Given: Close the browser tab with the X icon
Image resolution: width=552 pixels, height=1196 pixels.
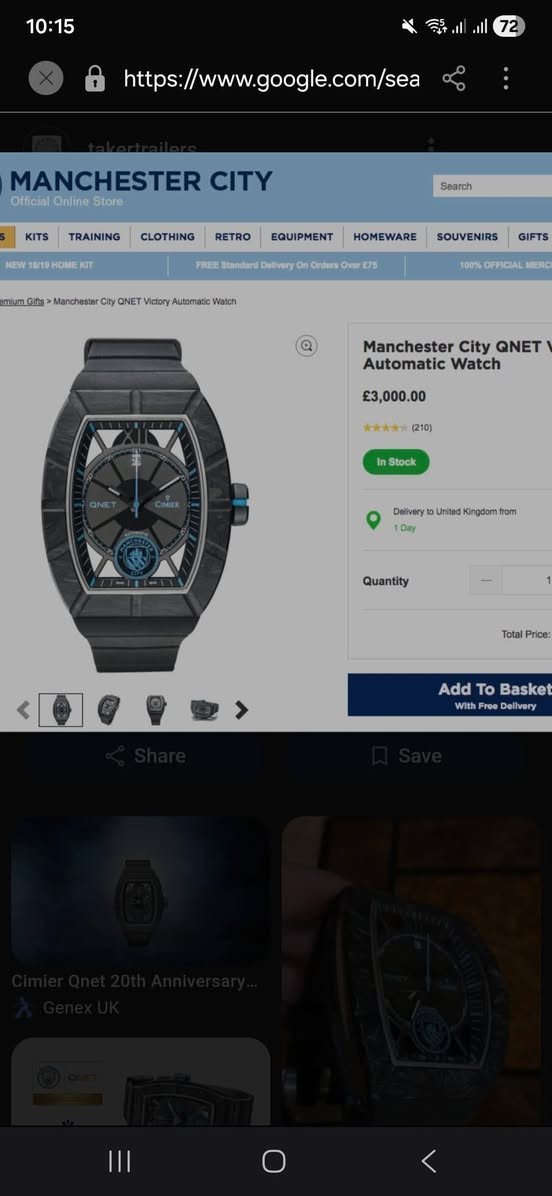Looking at the screenshot, I should pyautogui.click(x=46, y=78).
